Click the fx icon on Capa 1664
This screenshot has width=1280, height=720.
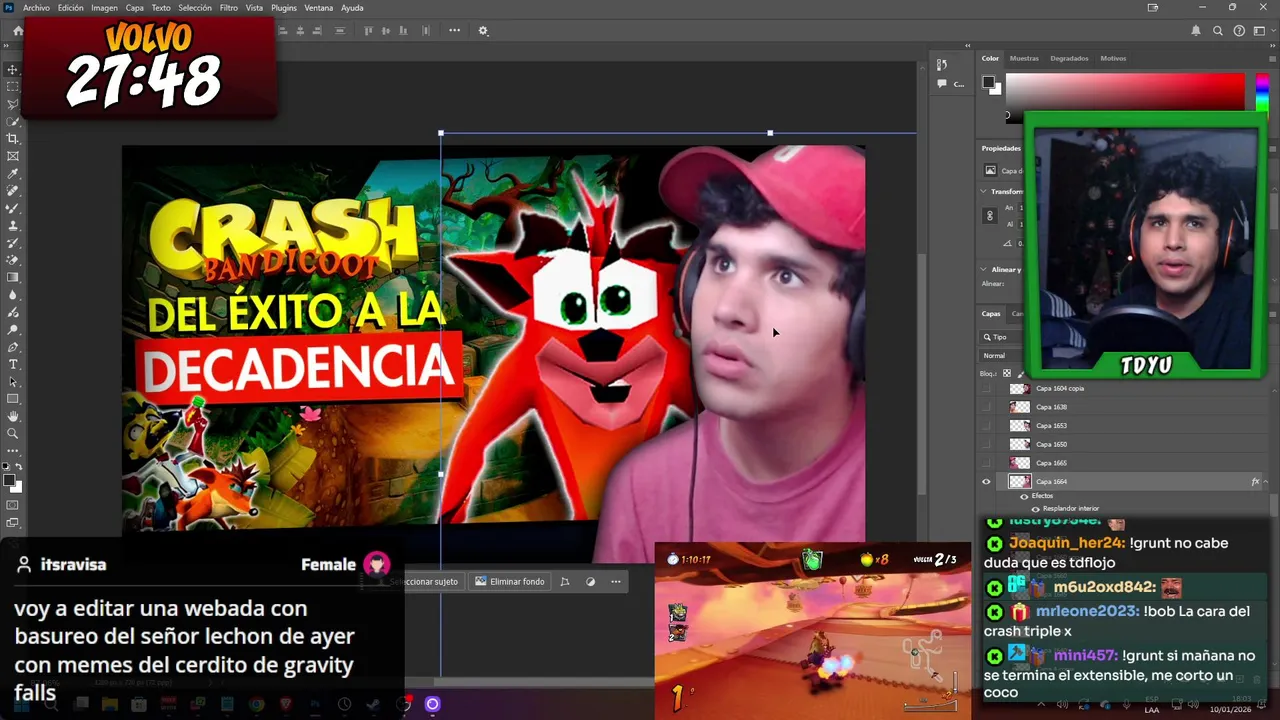coord(1255,482)
